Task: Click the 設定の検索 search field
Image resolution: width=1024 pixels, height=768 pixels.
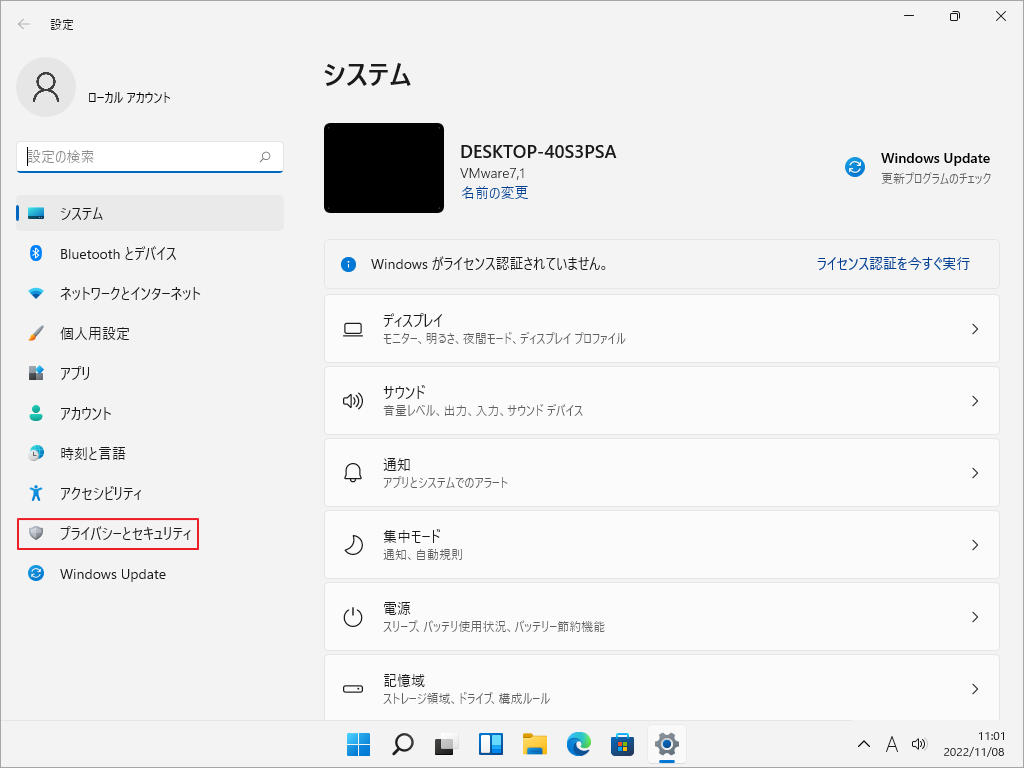Action: click(x=140, y=157)
